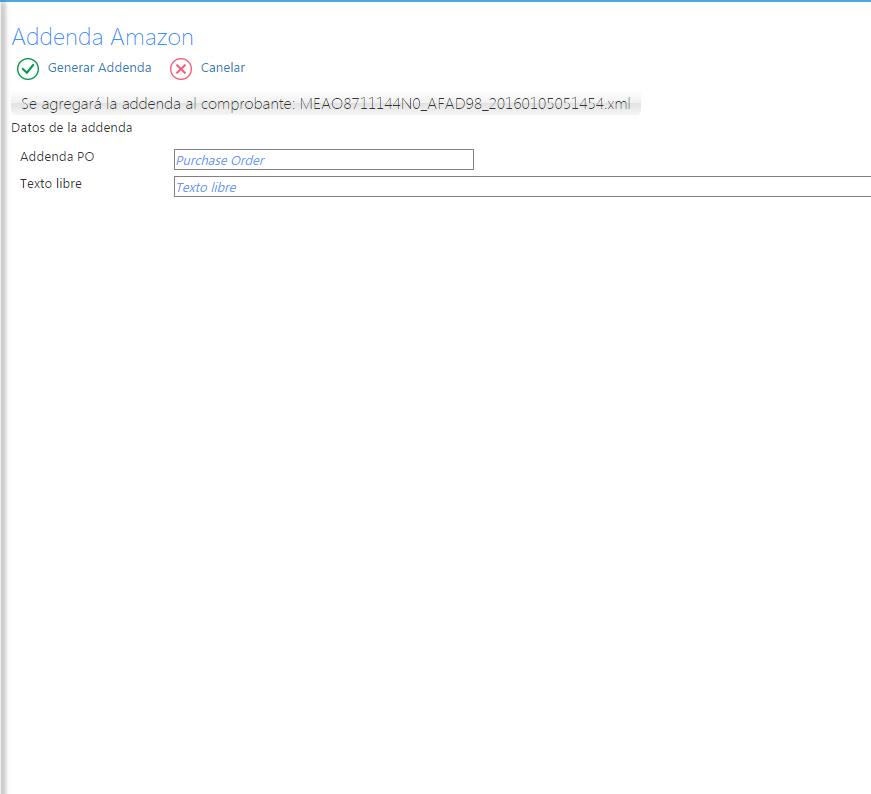The image size is (871, 794).
Task: Focus the Texto libre input field
Action: click(522, 187)
